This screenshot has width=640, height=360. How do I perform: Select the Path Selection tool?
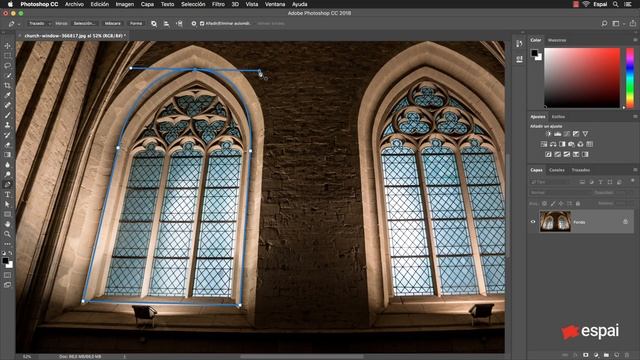click(7, 204)
